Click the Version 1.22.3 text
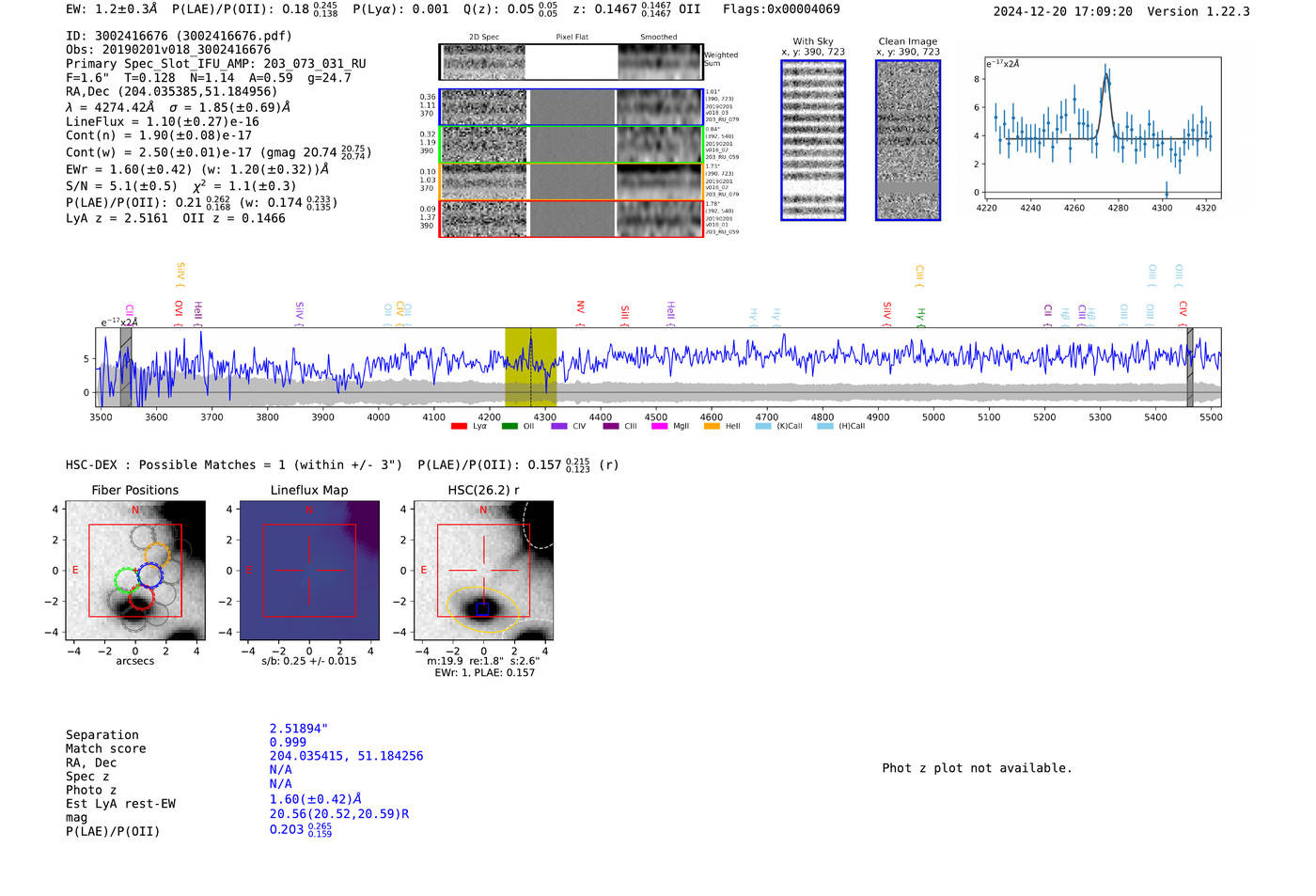The image size is (1316, 896). [x=1198, y=11]
